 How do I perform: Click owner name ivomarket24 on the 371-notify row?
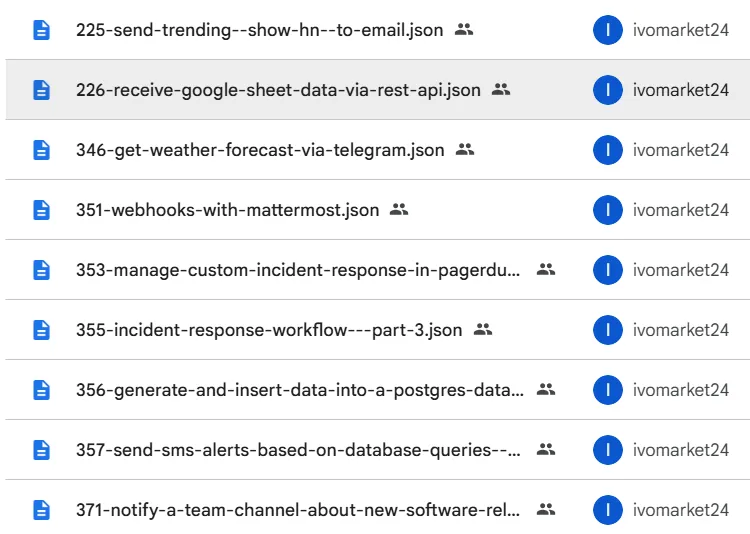pos(680,510)
